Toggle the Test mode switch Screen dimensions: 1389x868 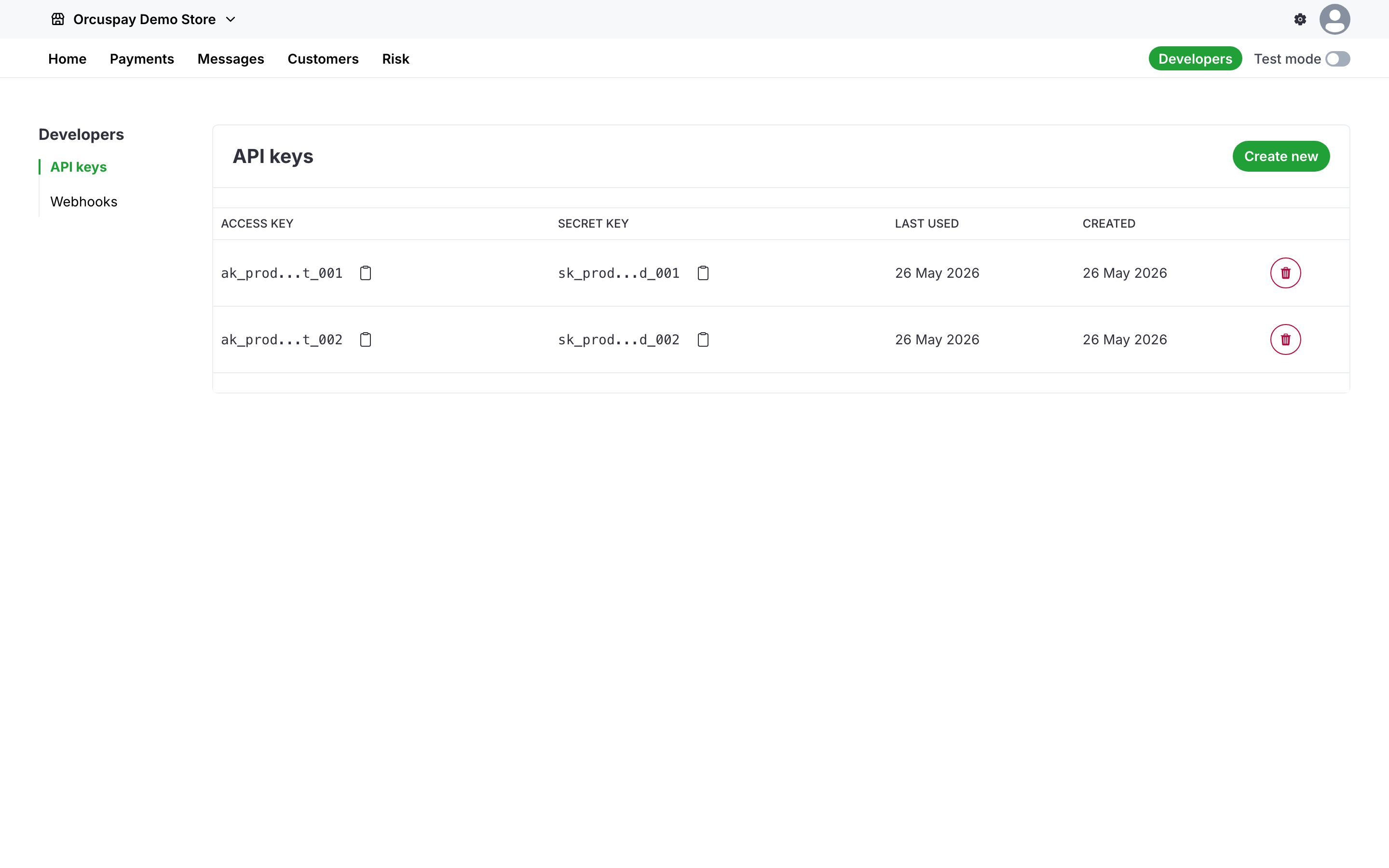(x=1338, y=59)
